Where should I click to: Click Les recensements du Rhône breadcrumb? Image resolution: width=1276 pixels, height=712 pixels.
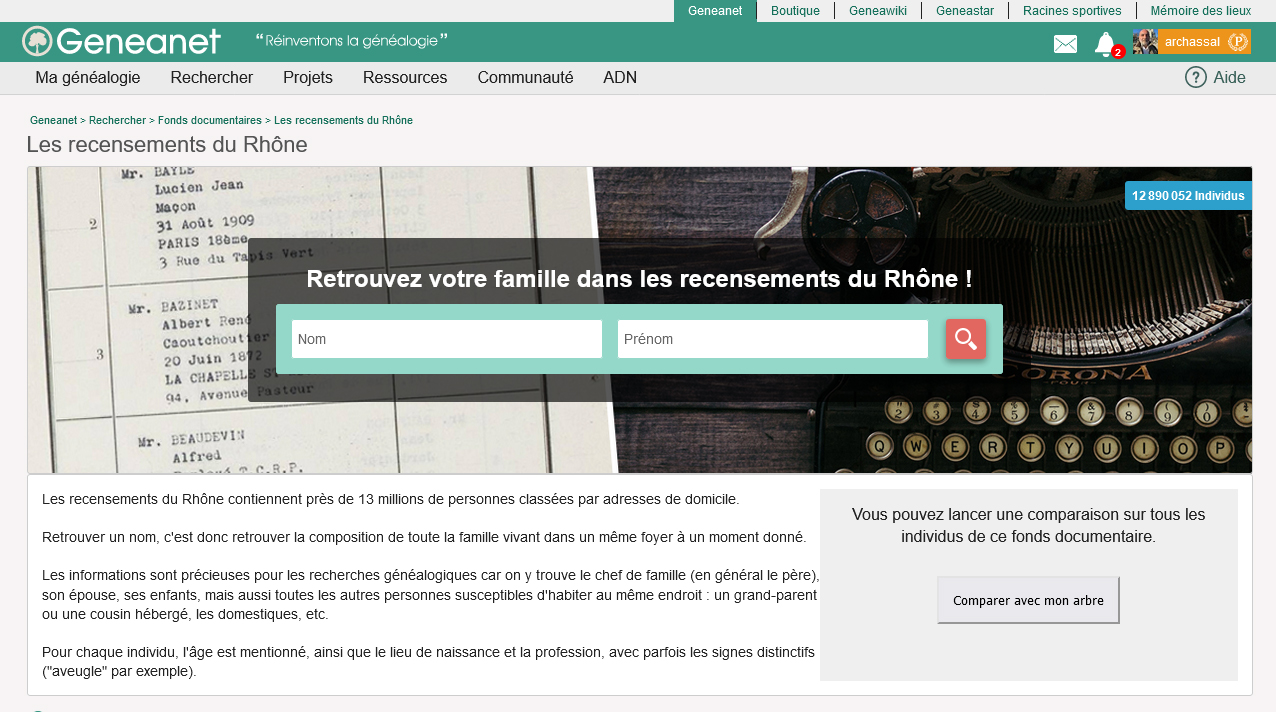343,120
